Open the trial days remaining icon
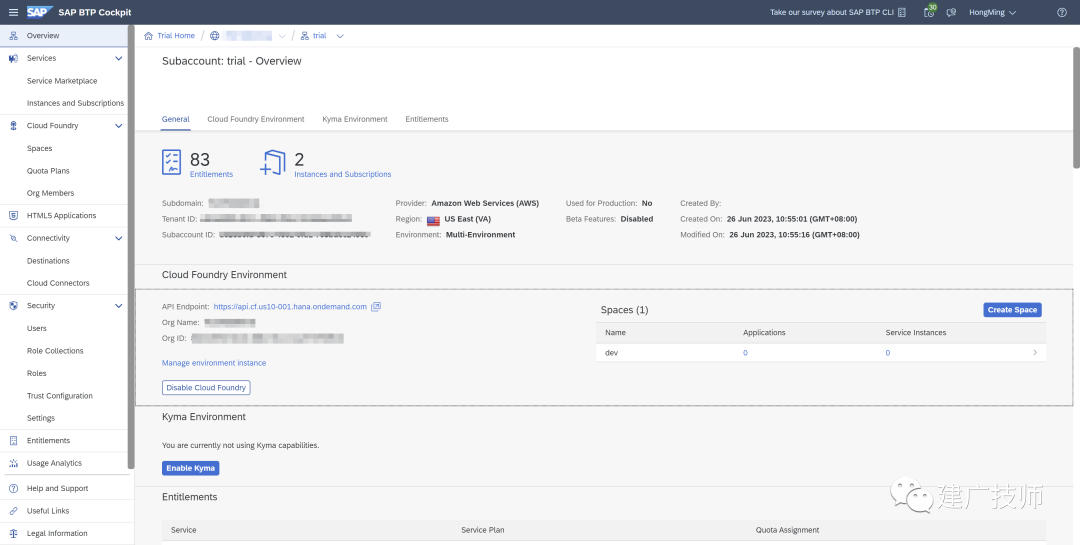 point(930,12)
